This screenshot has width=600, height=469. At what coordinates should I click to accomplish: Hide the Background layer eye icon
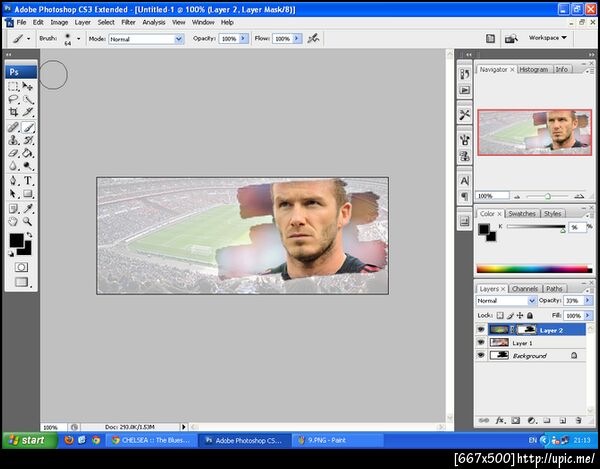click(481, 355)
